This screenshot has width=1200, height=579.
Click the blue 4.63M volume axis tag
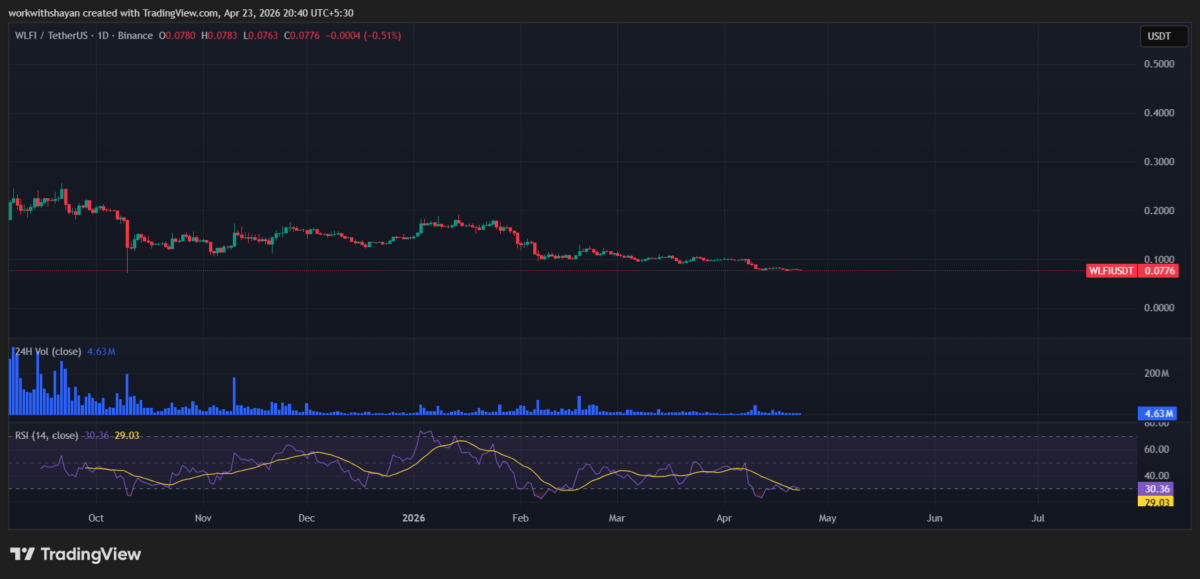(x=1158, y=413)
